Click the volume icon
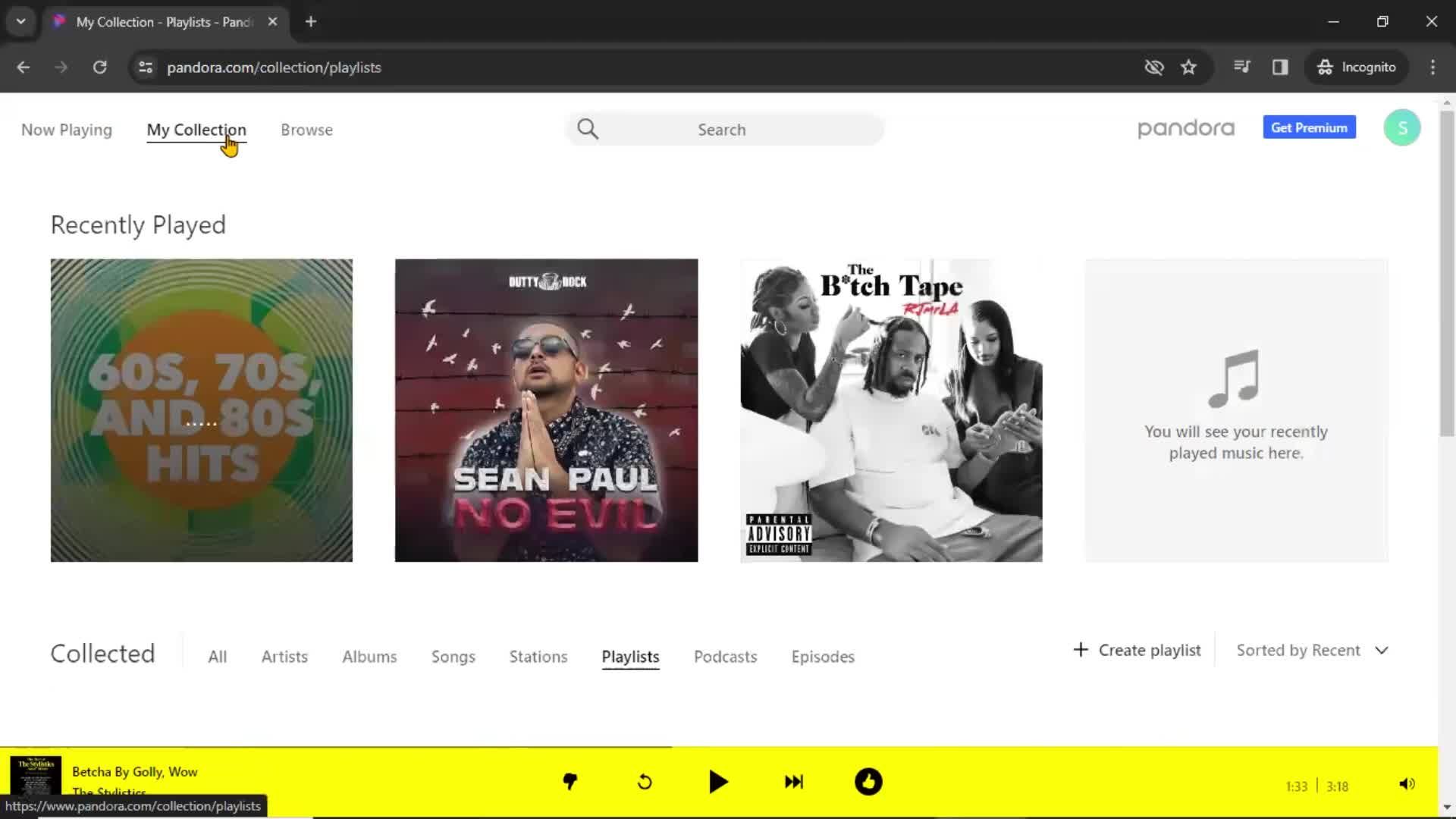The height and width of the screenshot is (819, 1456). coord(1407,783)
